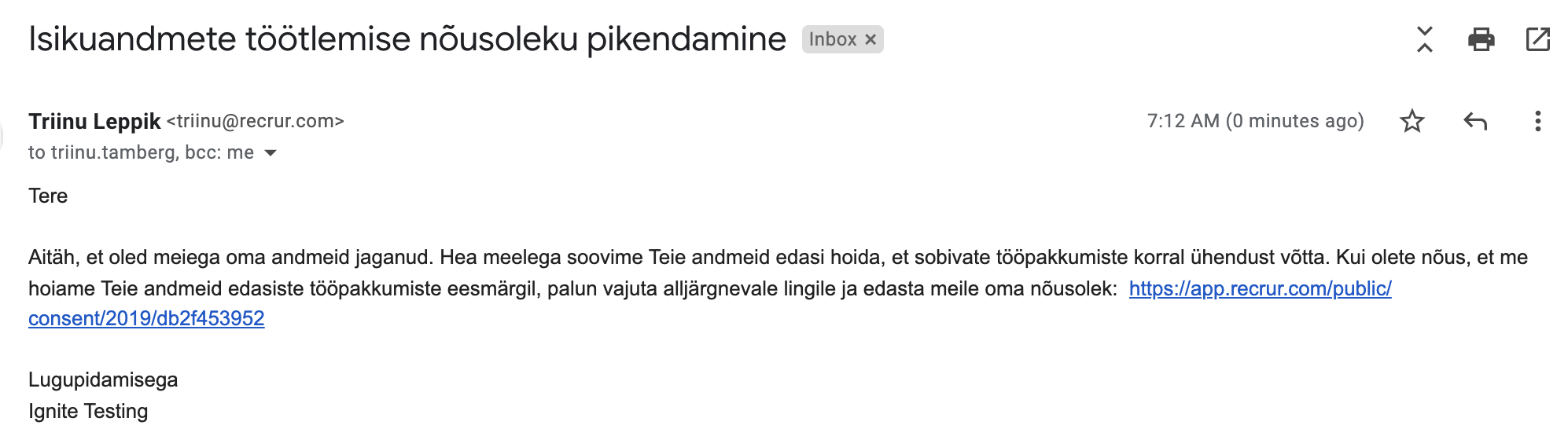Click the sender avatar at the left edge

pyautogui.click(x=2, y=137)
